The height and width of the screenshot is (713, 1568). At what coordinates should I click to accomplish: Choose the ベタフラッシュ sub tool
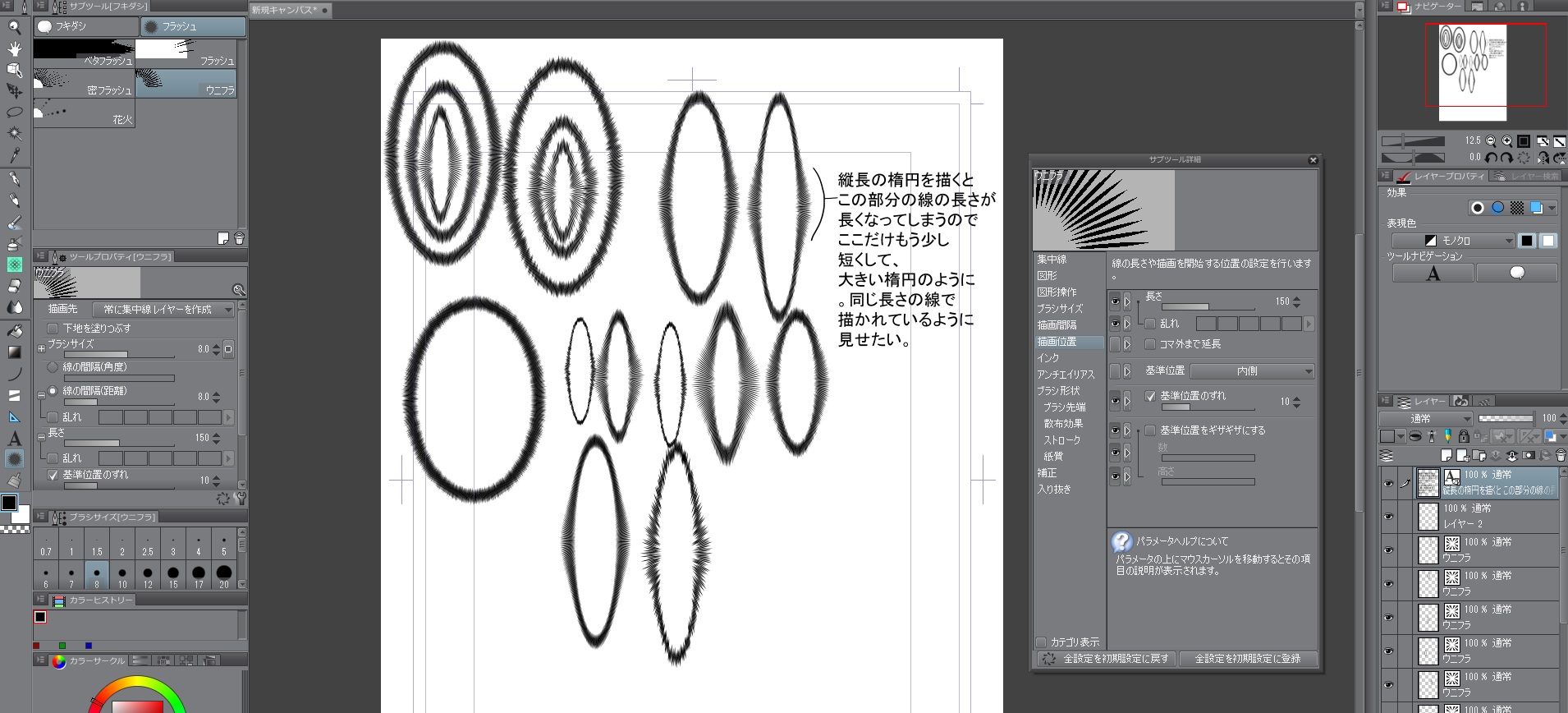coord(84,53)
